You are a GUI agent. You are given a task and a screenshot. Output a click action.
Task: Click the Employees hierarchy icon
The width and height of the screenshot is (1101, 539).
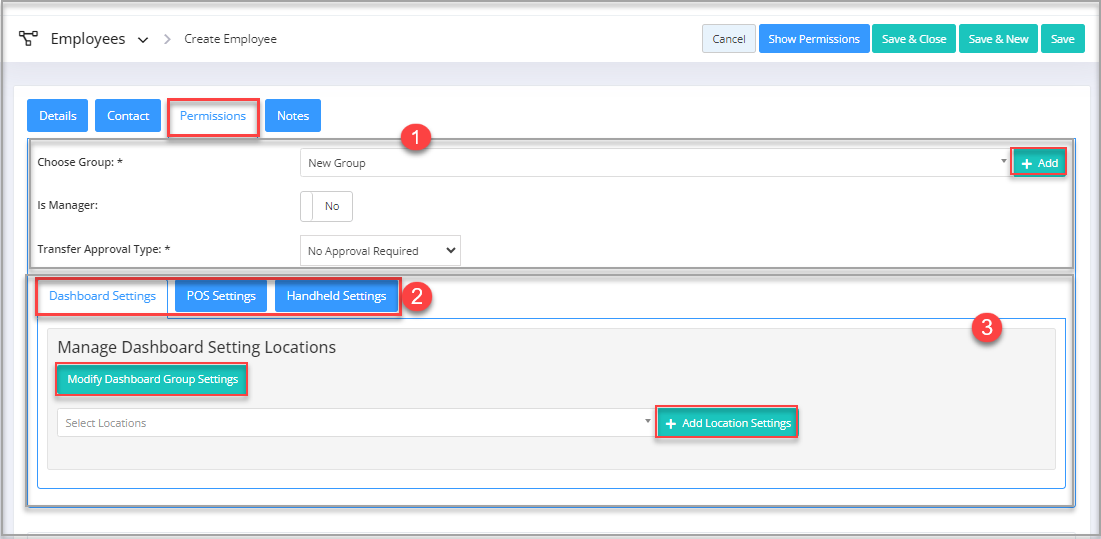28,39
